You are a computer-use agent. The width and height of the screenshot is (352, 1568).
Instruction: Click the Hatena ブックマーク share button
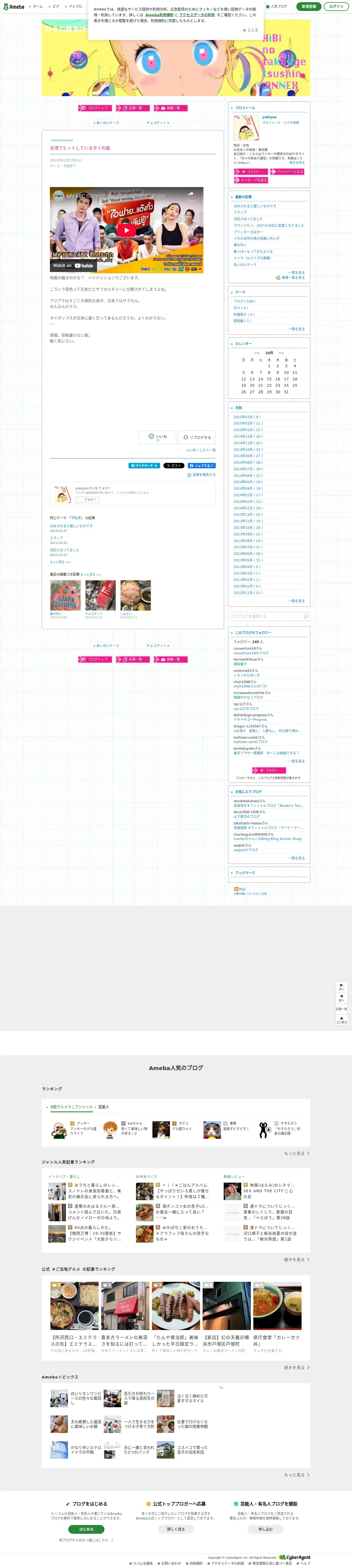click(144, 466)
